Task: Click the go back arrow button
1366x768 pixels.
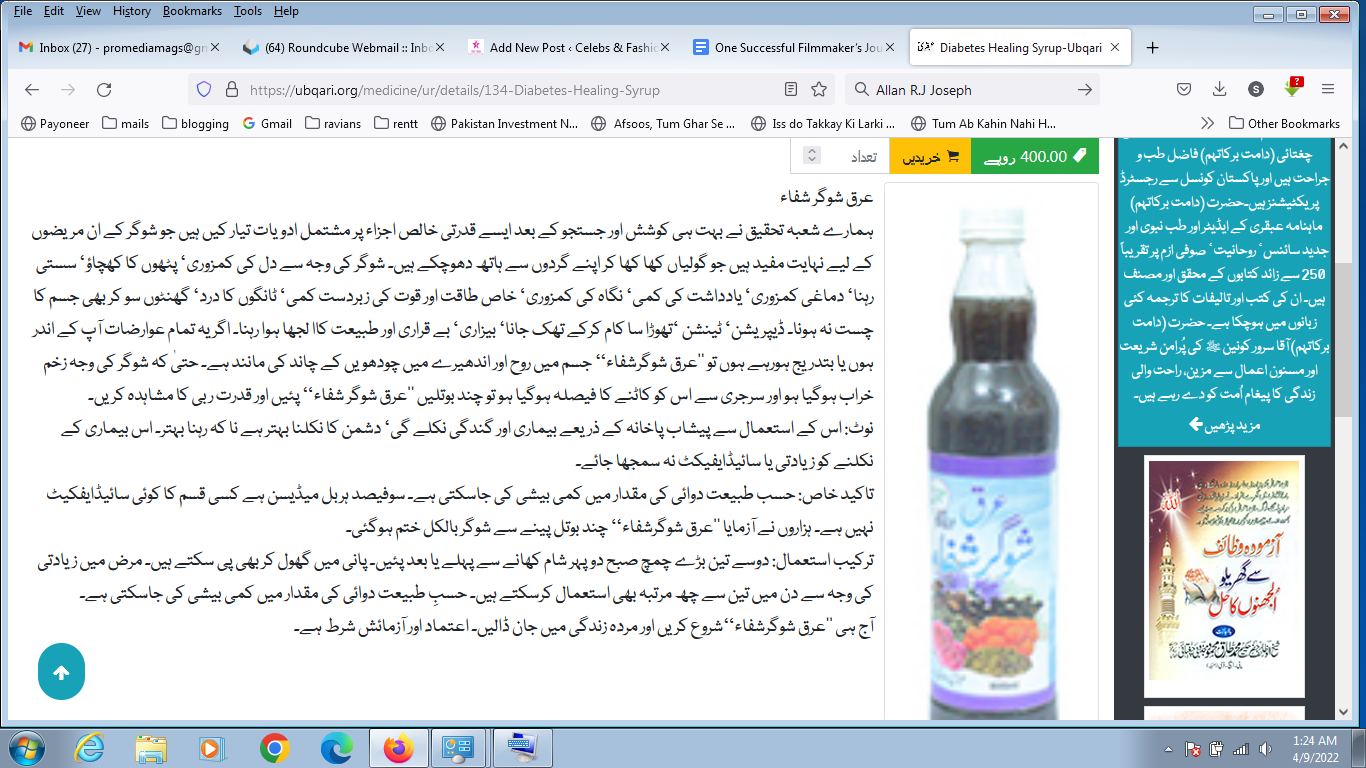Action: point(32,90)
